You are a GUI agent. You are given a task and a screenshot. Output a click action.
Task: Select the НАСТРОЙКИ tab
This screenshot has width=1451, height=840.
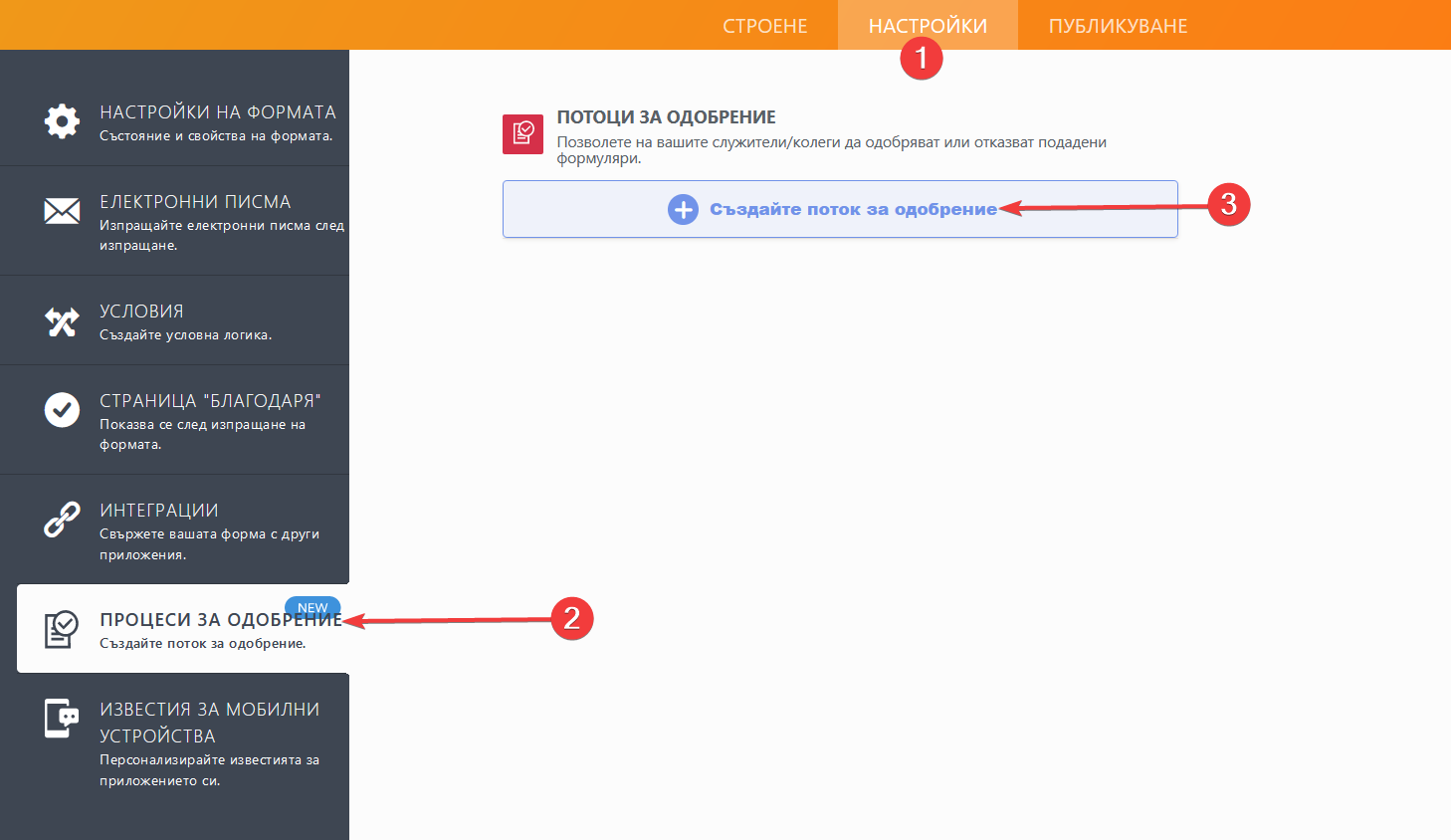(x=928, y=26)
